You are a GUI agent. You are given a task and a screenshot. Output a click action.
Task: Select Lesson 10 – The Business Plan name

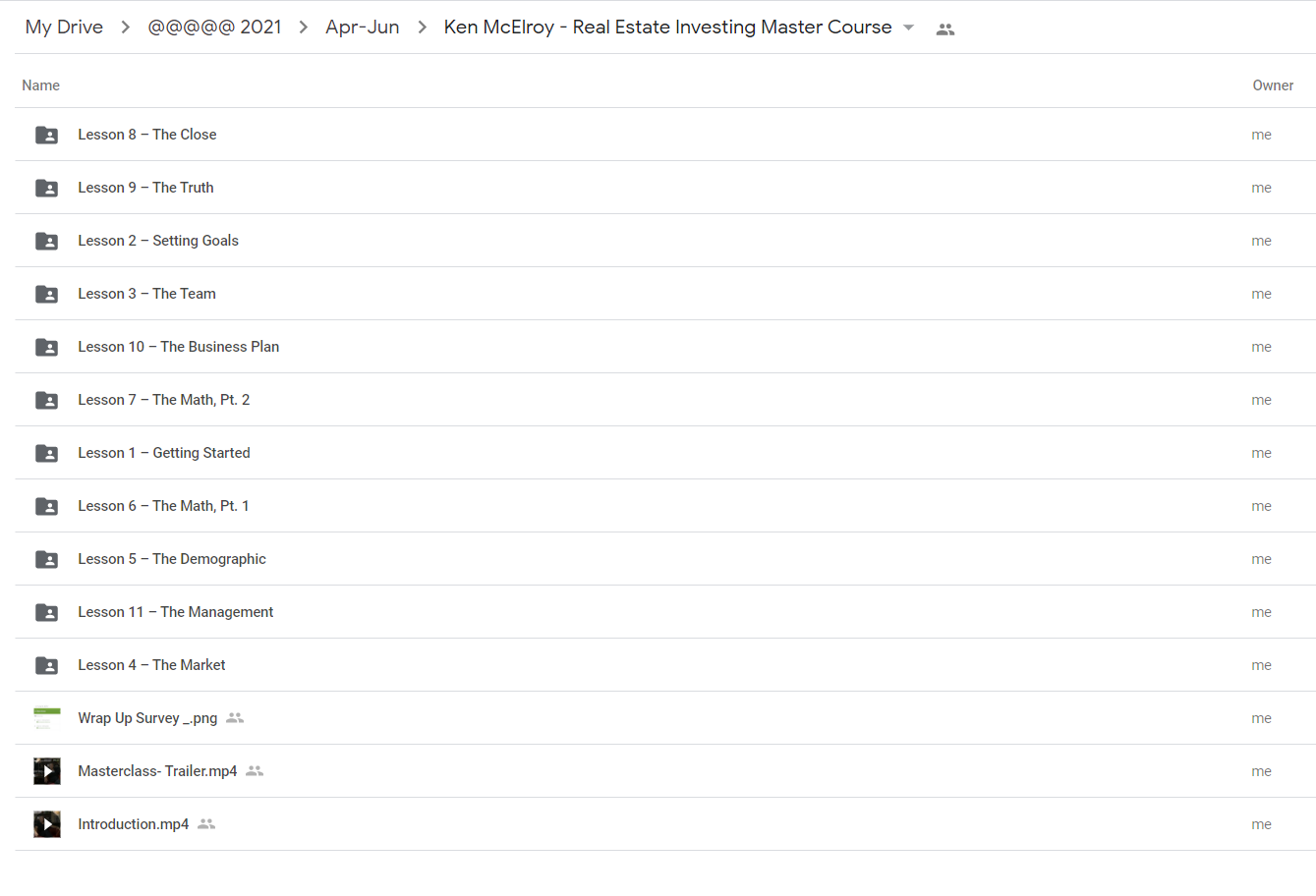click(x=179, y=347)
